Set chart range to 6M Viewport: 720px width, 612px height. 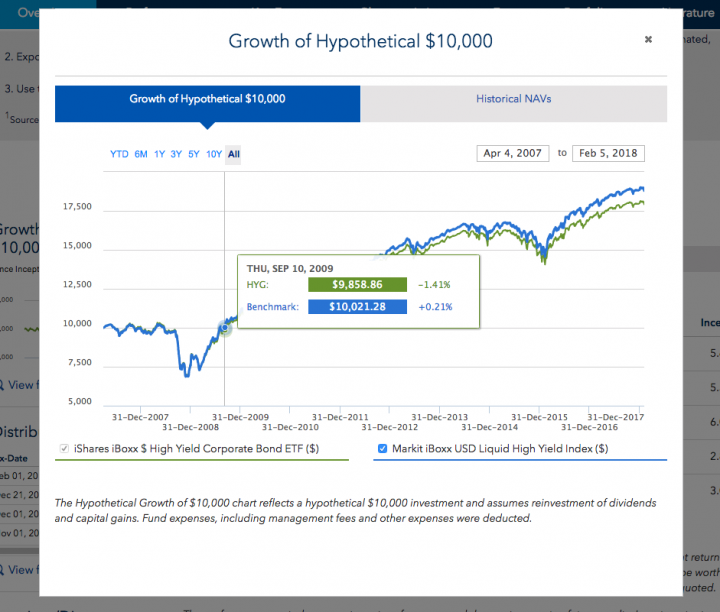pos(141,154)
